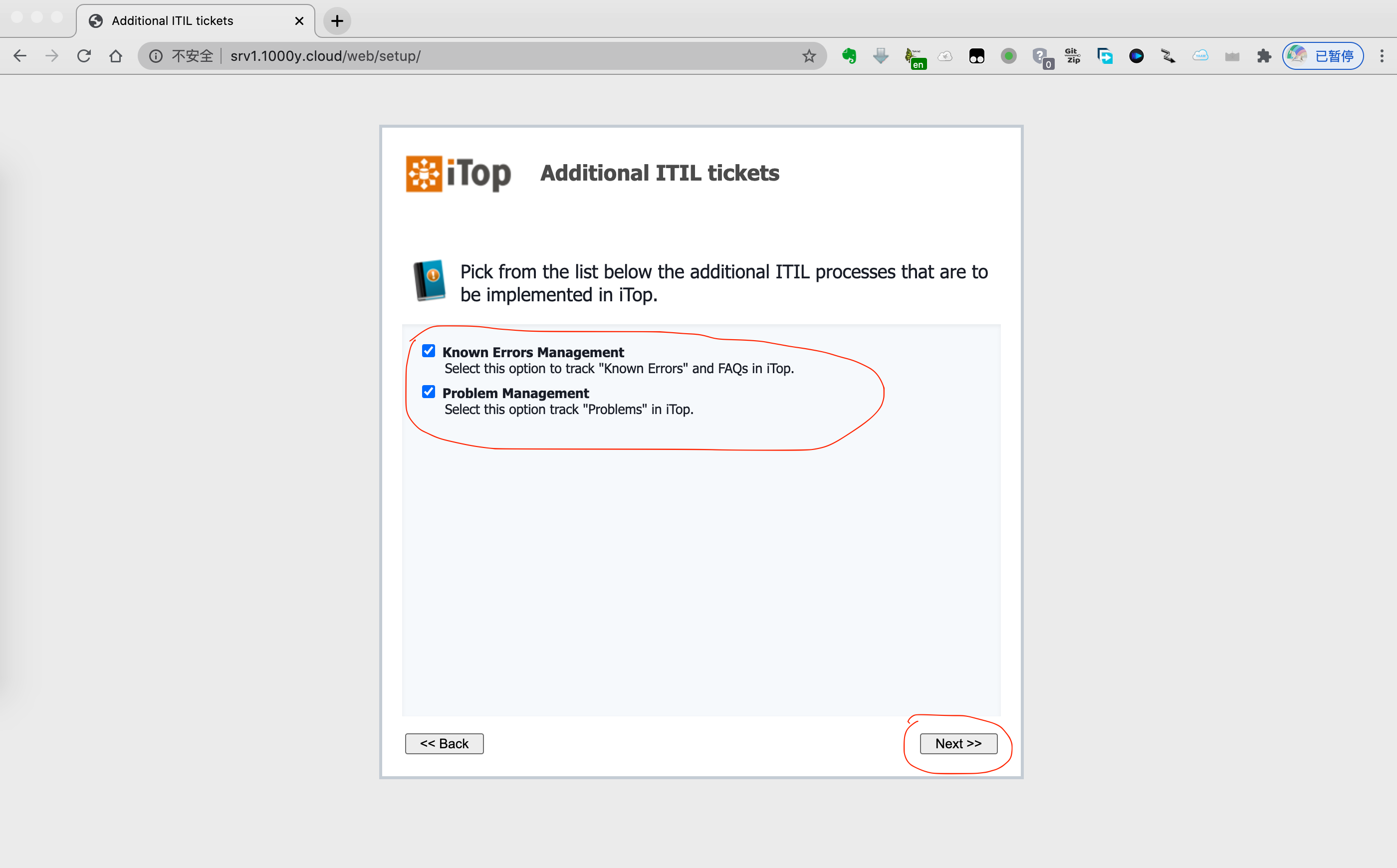The width and height of the screenshot is (1397, 868).
Task: Open the blue translate windows extension
Action: coord(1104,56)
